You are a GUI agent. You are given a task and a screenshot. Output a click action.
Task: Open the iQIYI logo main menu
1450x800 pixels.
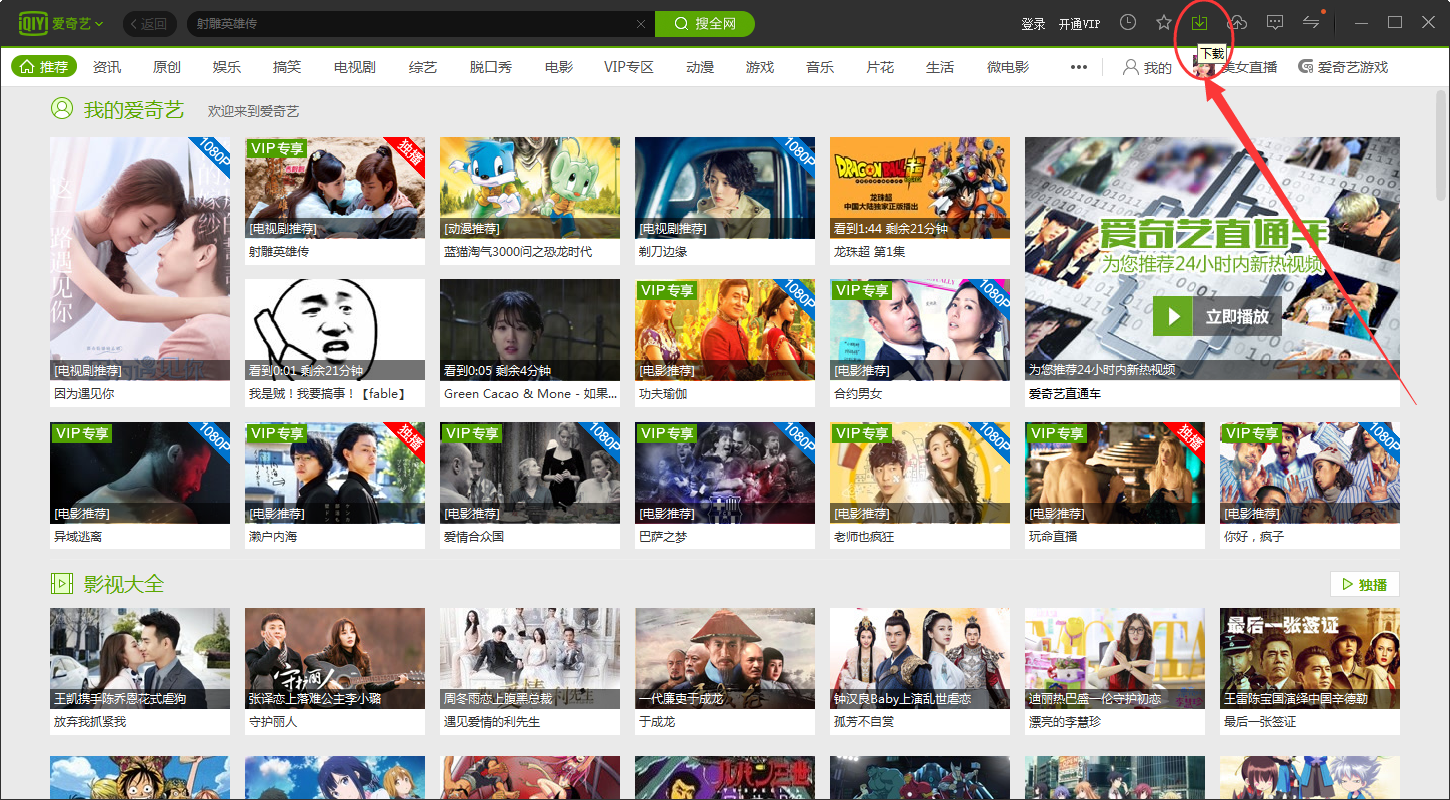(61, 23)
